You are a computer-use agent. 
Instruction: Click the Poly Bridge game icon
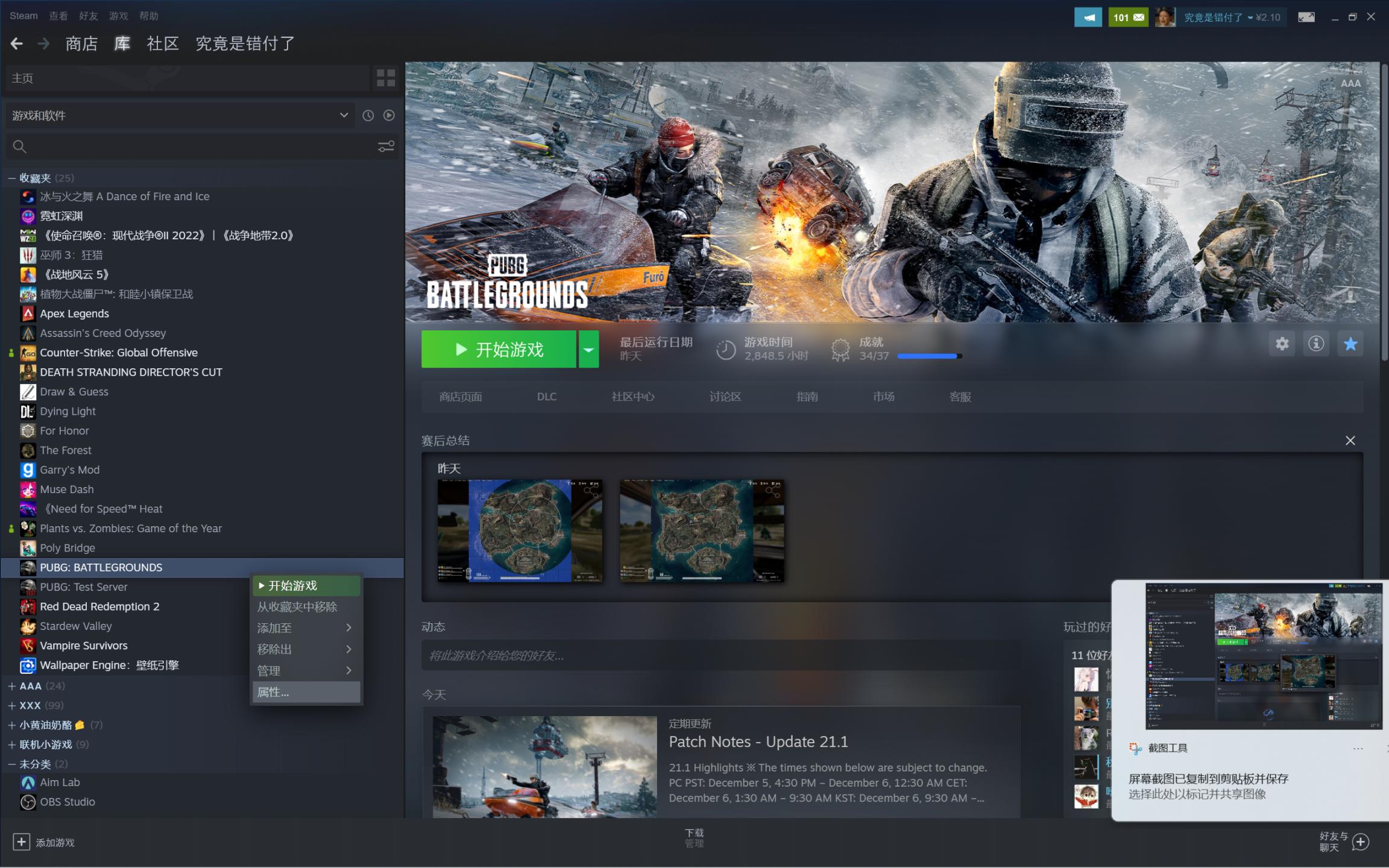(28, 548)
